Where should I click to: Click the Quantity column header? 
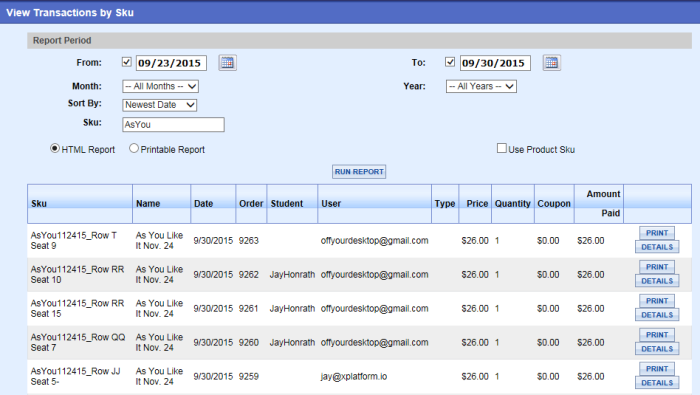point(513,204)
